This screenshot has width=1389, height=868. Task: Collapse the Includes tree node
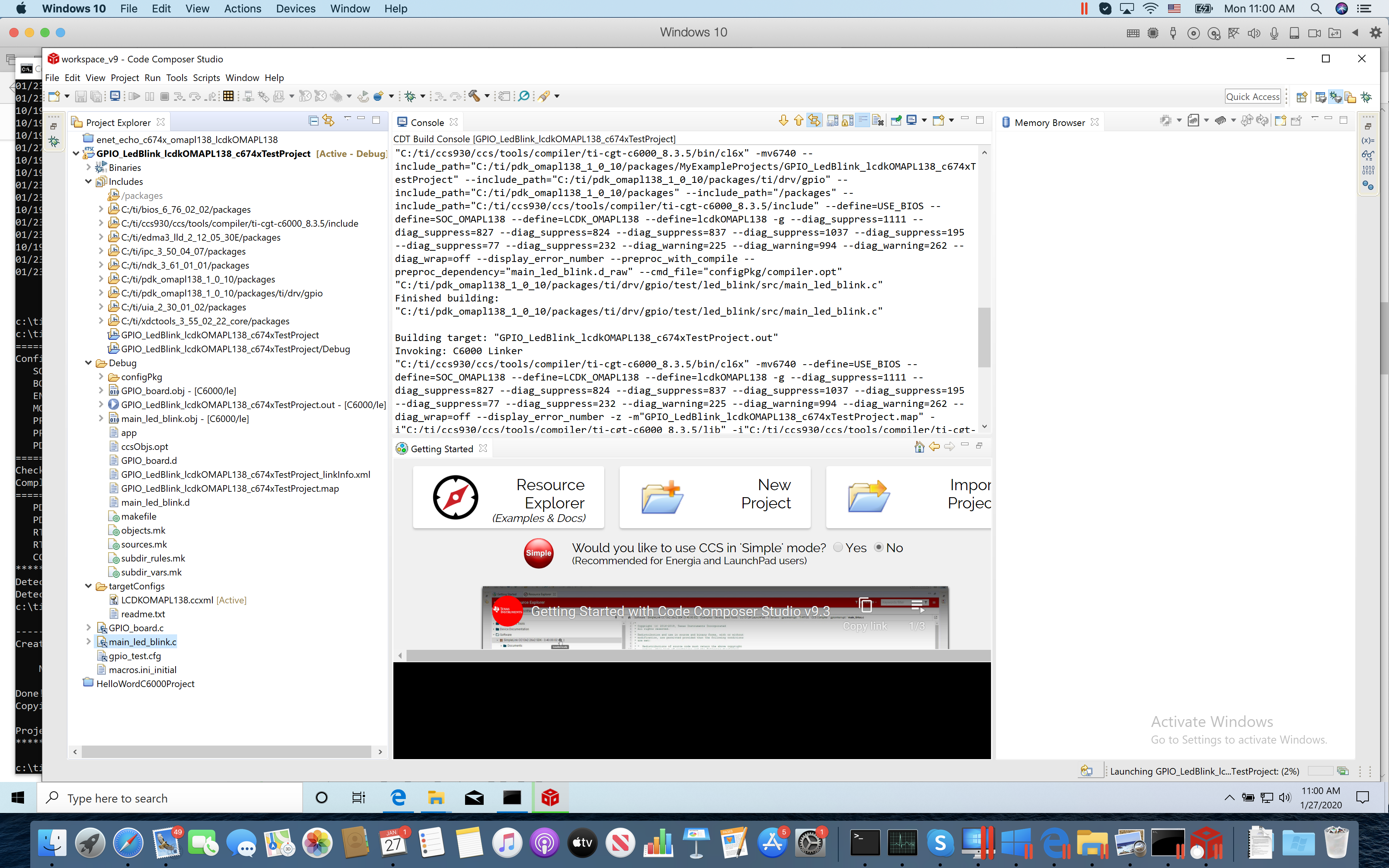88,181
